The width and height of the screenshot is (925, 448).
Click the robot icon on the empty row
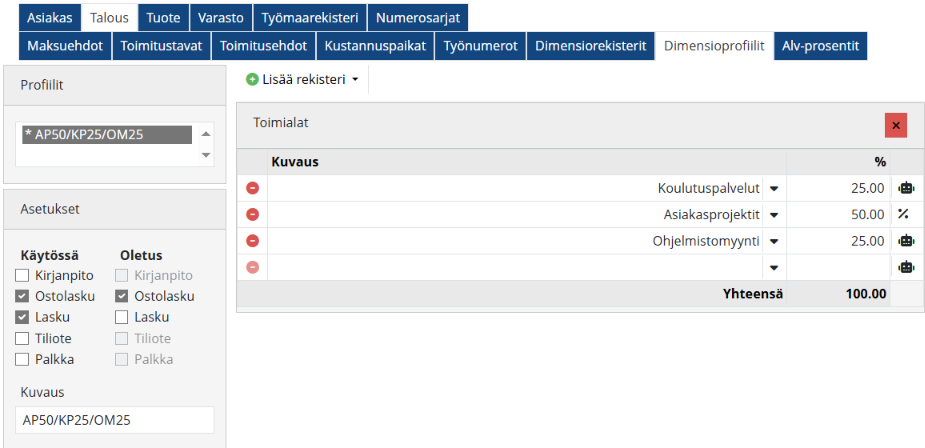coord(905,267)
